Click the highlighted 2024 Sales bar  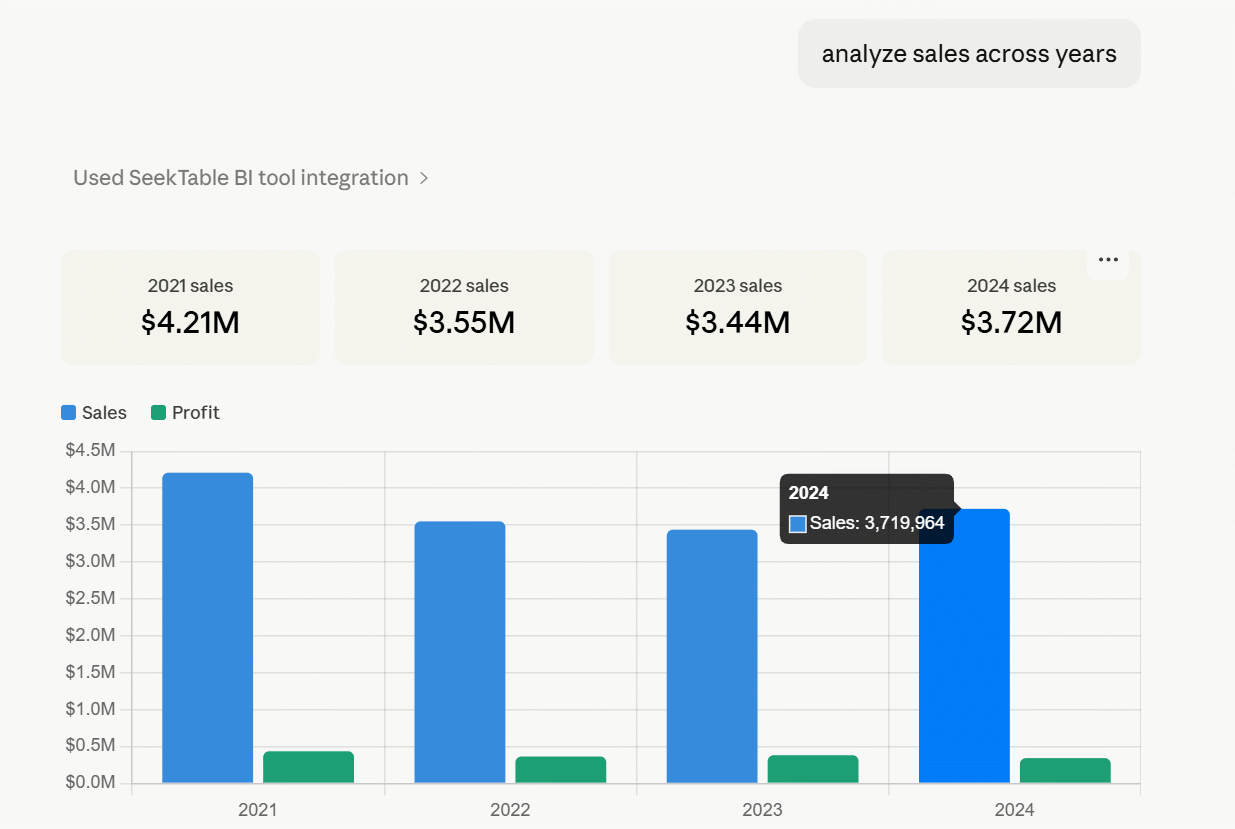[x=964, y=660]
